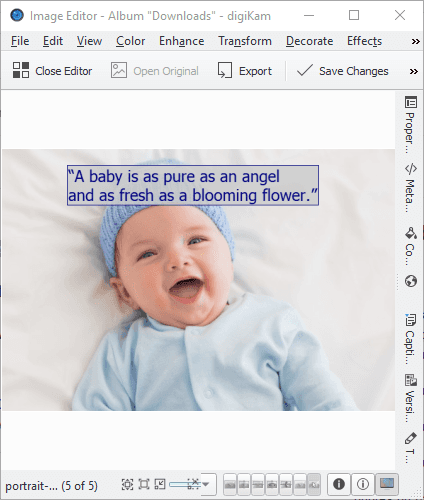Open the Enhance menu
Image resolution: width=424 pixels, height=500 pixels.
[181, 41]
